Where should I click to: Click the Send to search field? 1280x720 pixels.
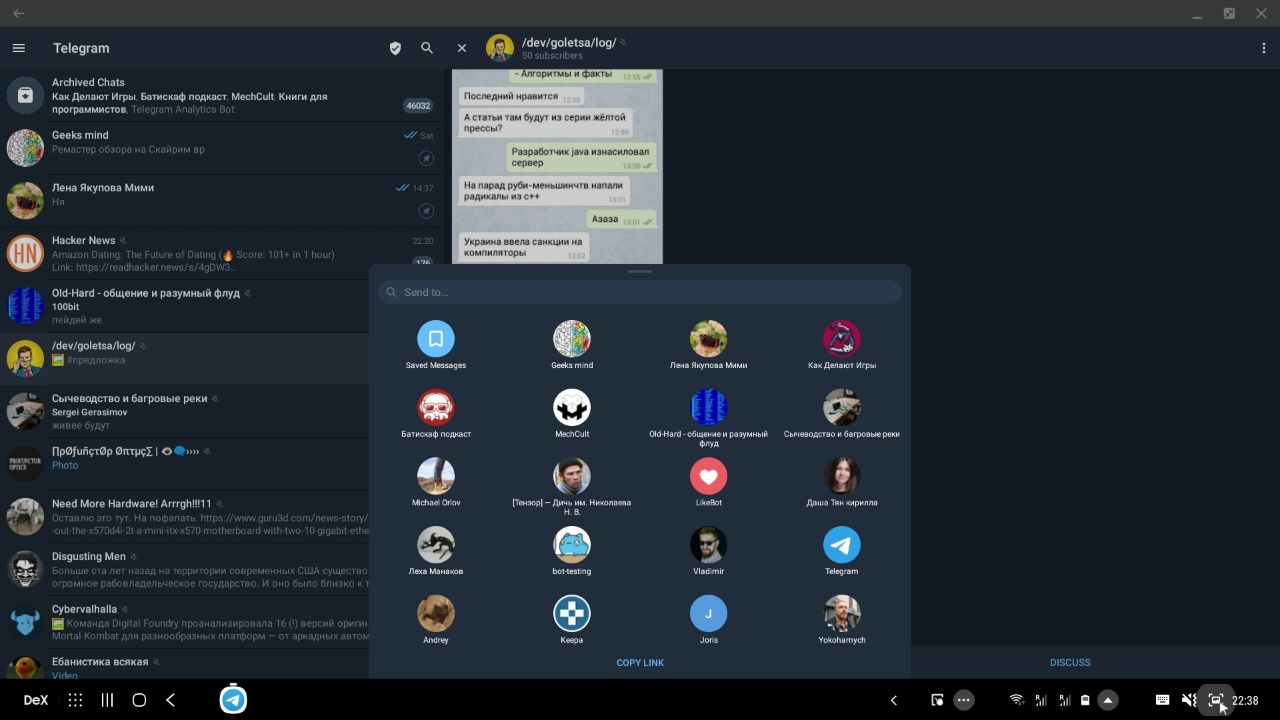pos(640,292)
